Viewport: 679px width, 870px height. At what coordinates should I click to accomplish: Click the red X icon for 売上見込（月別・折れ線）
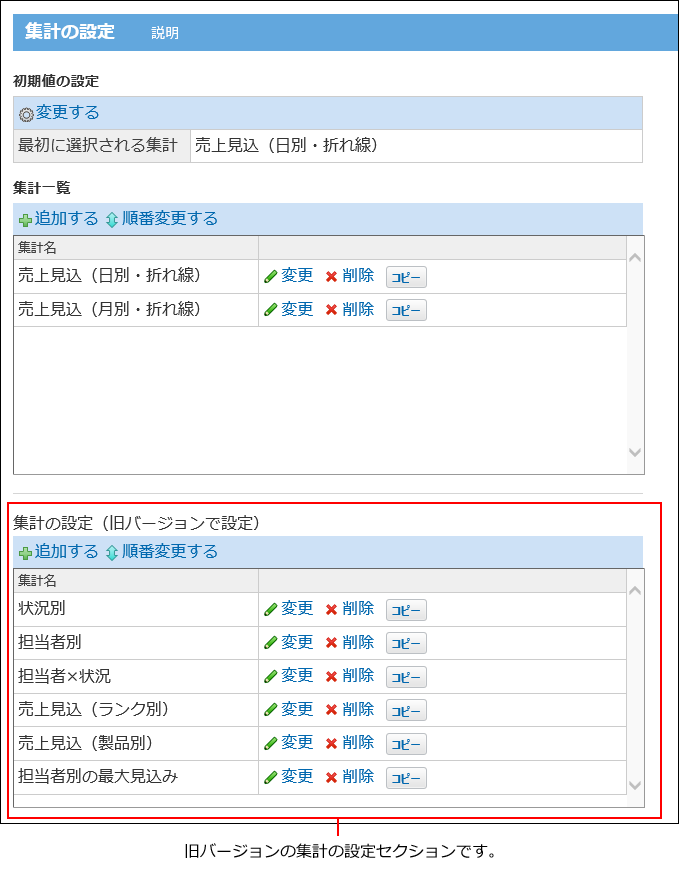click(332, 310)
